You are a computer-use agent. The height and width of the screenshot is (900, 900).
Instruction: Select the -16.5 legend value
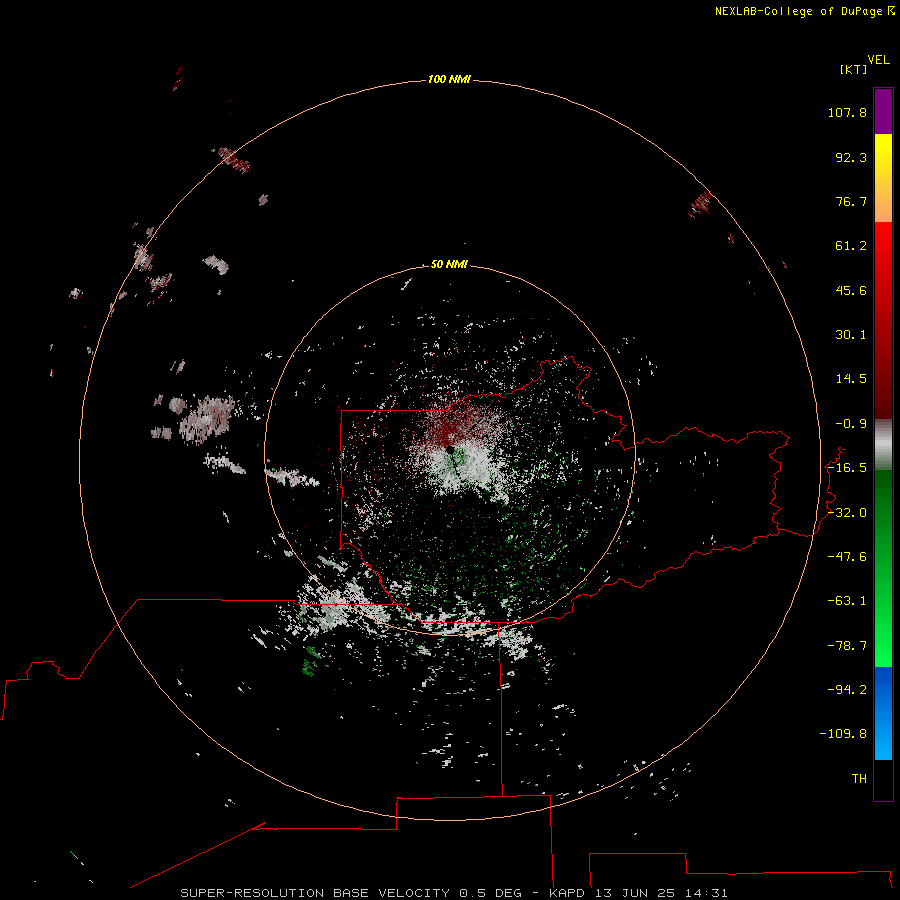pos(847,468)
